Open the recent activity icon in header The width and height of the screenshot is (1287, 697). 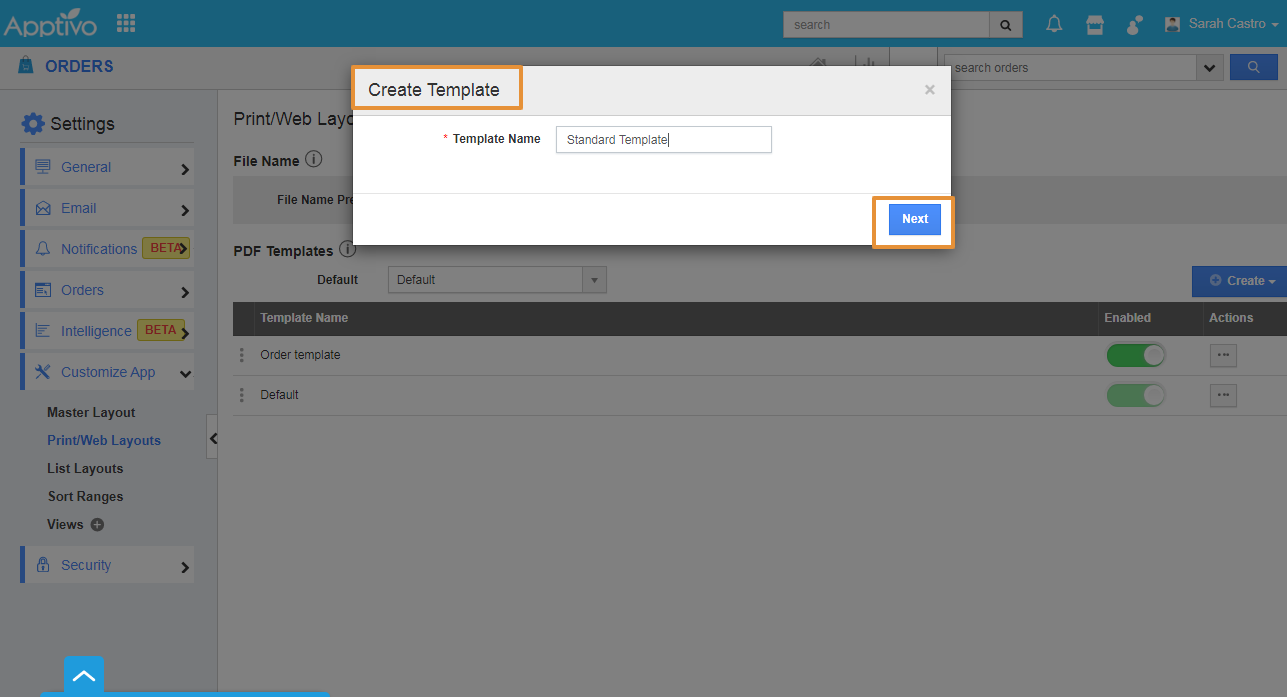click(1134, 24)
